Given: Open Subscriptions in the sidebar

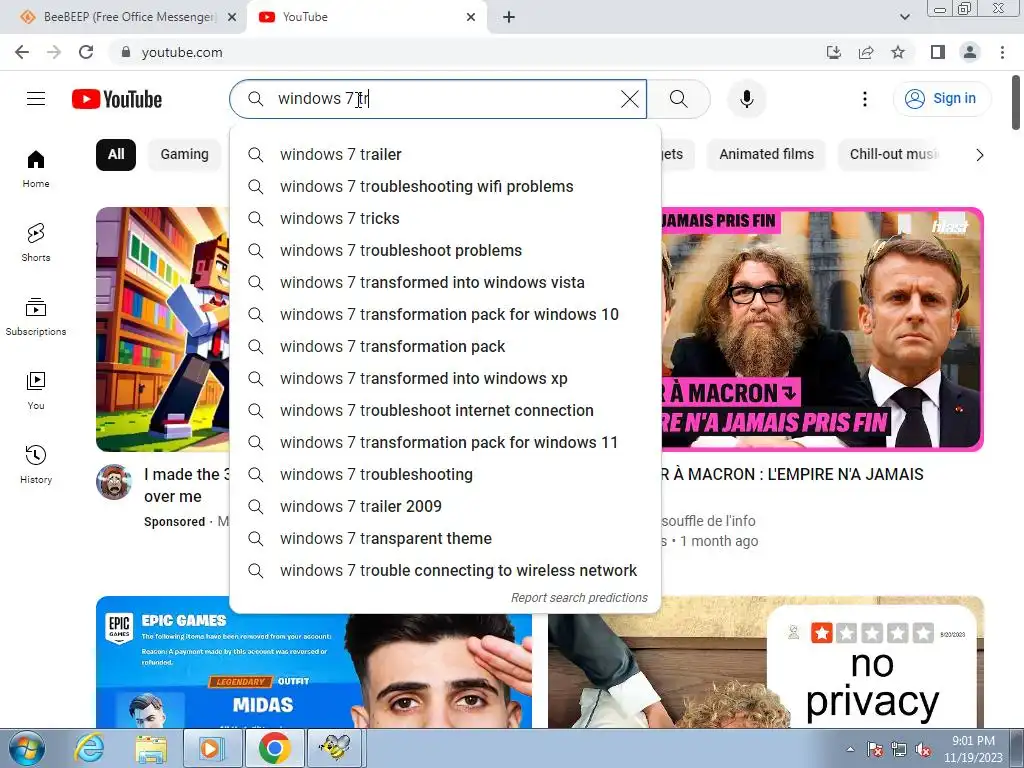Looking at the screenshot, I should 36,317.
